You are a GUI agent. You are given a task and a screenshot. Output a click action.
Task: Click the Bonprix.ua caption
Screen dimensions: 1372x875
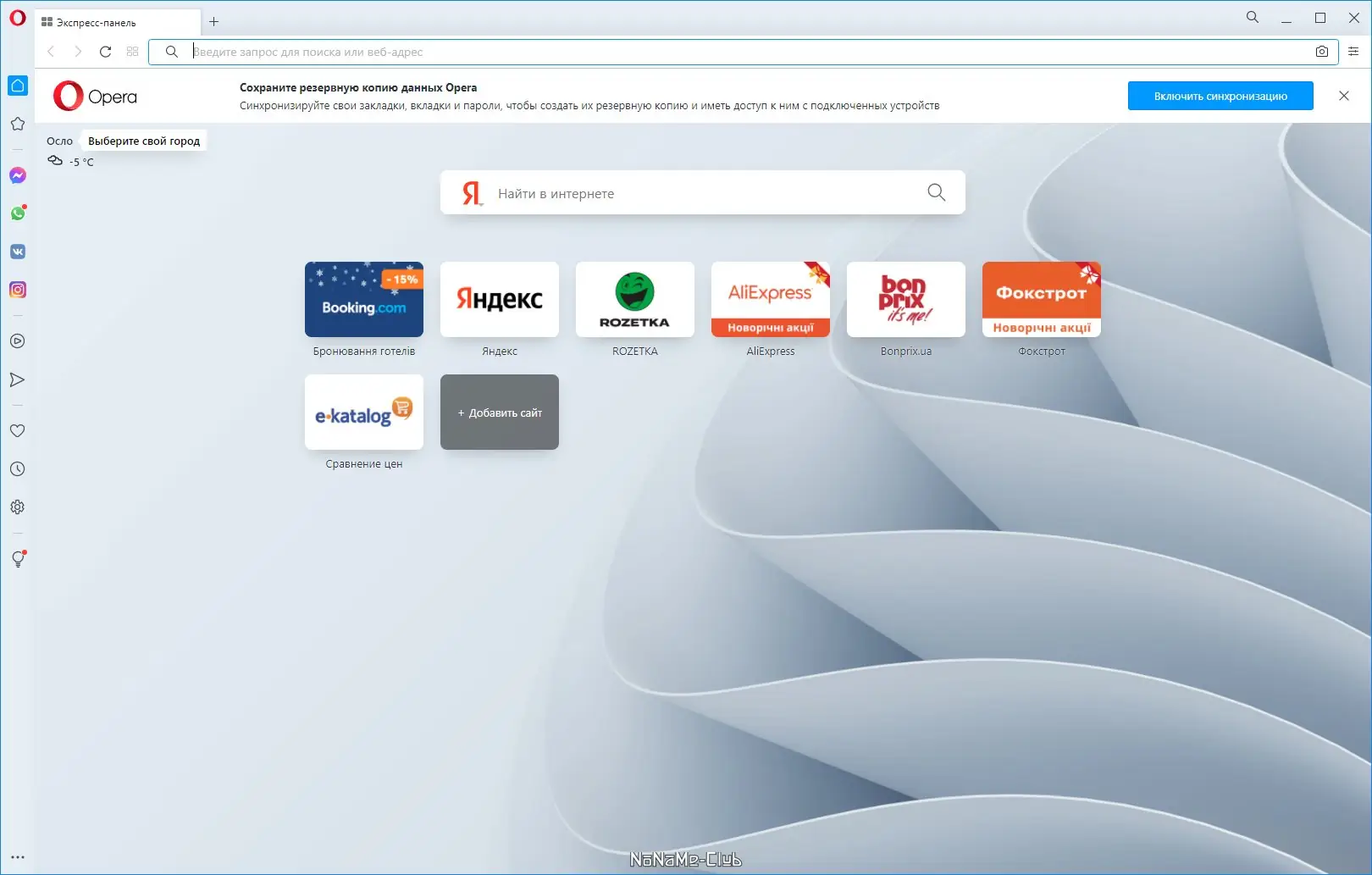click(906, 351)
